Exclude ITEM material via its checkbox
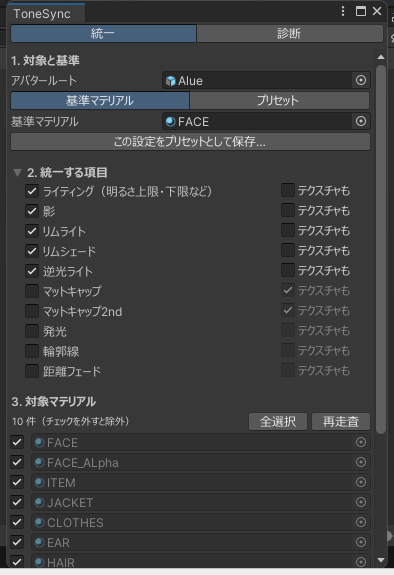394x575 pixels. tap(17, 482)
